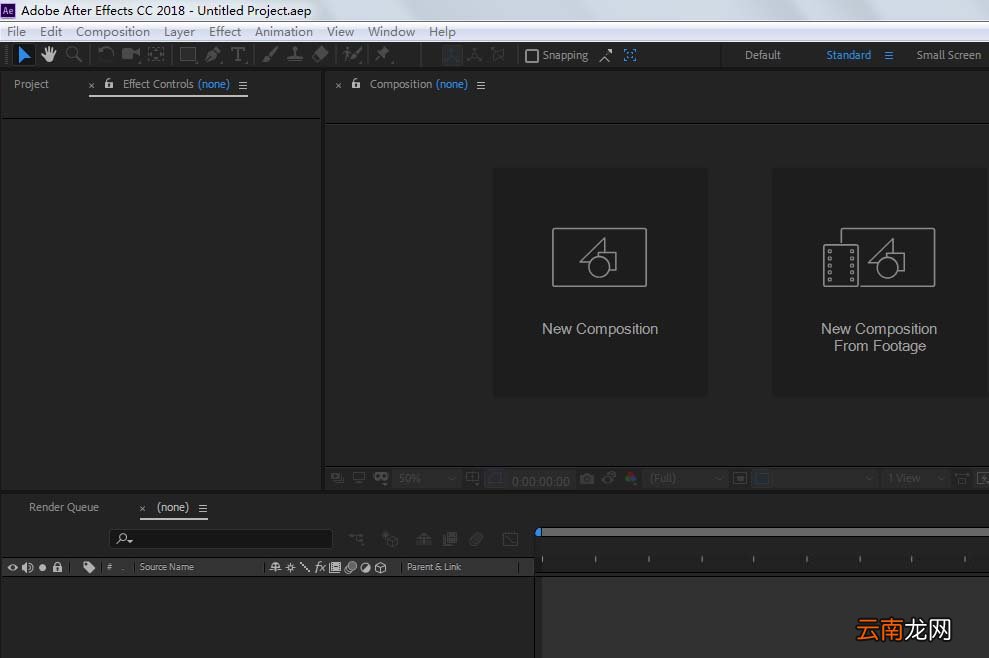Open the Composition menu
Screen dimensions: 989x658
(113, 32)
